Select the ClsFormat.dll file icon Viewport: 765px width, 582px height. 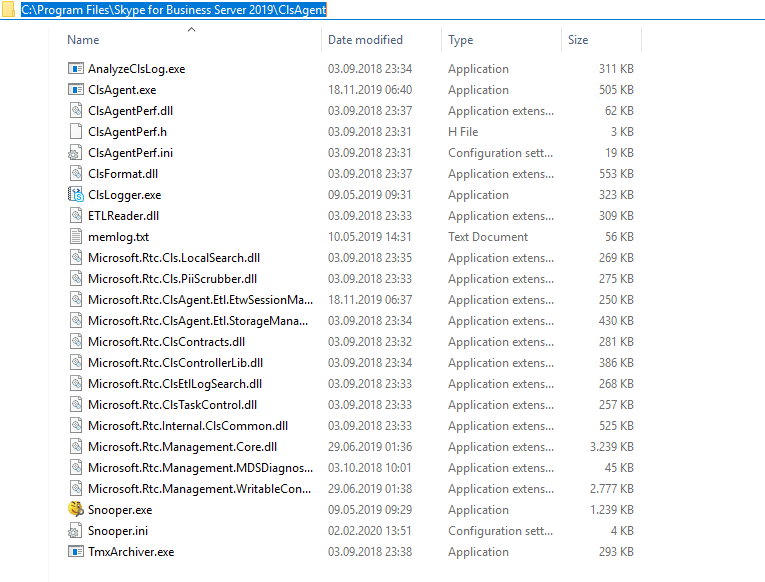76,173
